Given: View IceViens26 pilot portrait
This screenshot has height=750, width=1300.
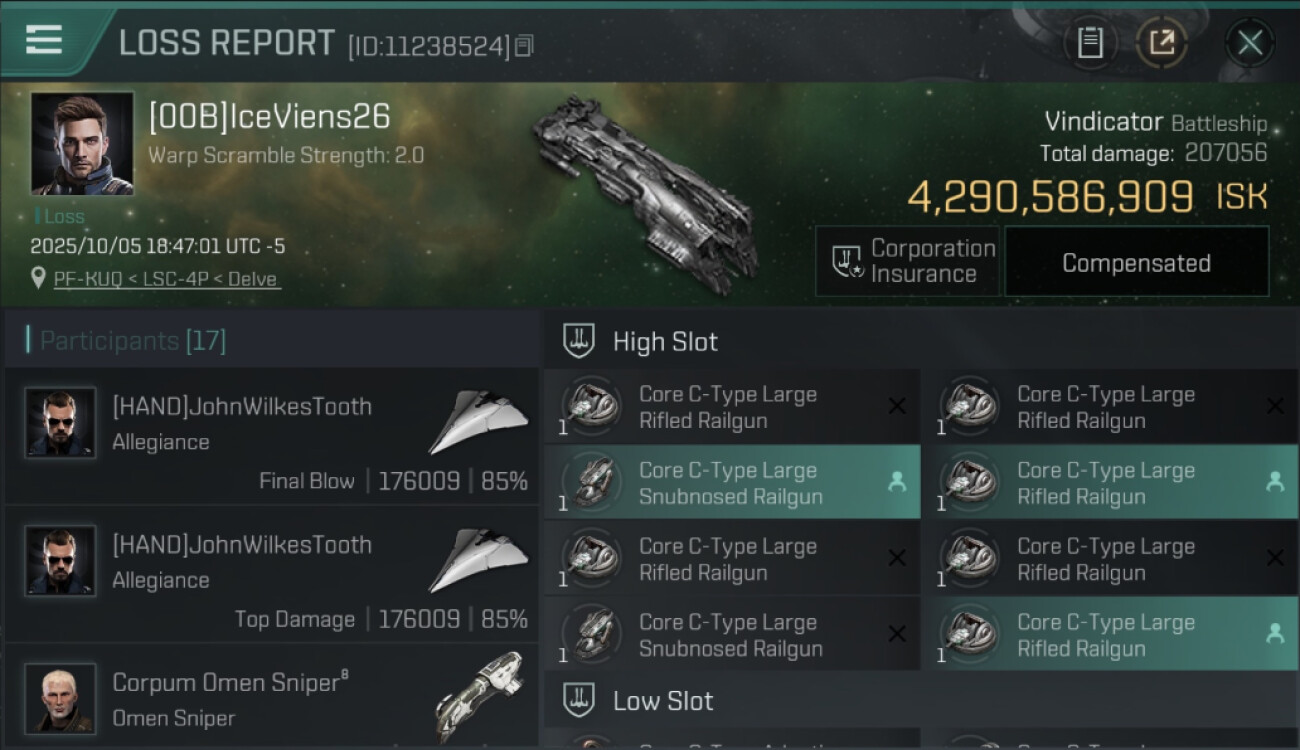Looking at the screenshot, I should [82, 143].
